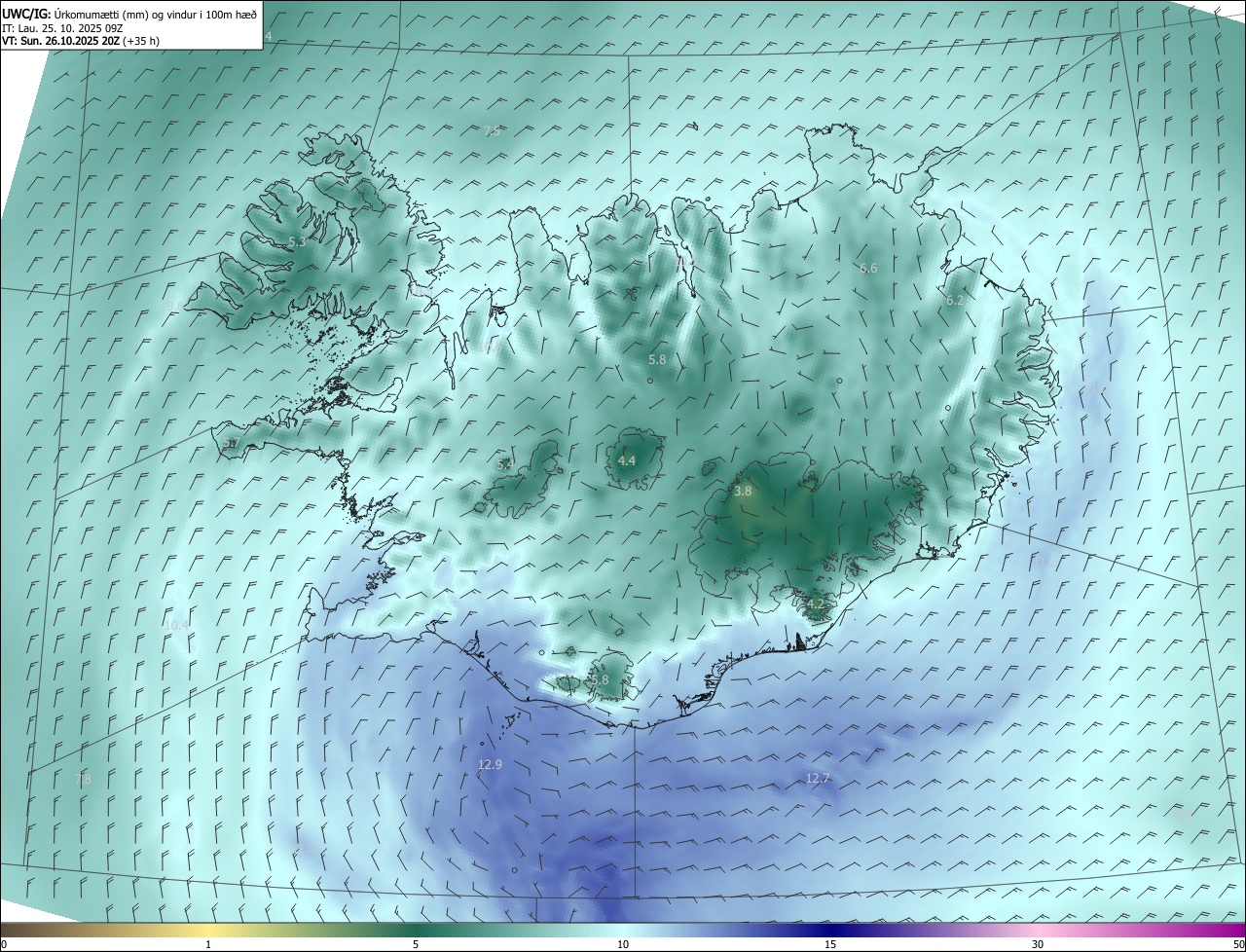1246x952 pixels.
Task: Click the 6.6 label in northeast Iceland
Action: pyautogui.click(x=868, y=268)
